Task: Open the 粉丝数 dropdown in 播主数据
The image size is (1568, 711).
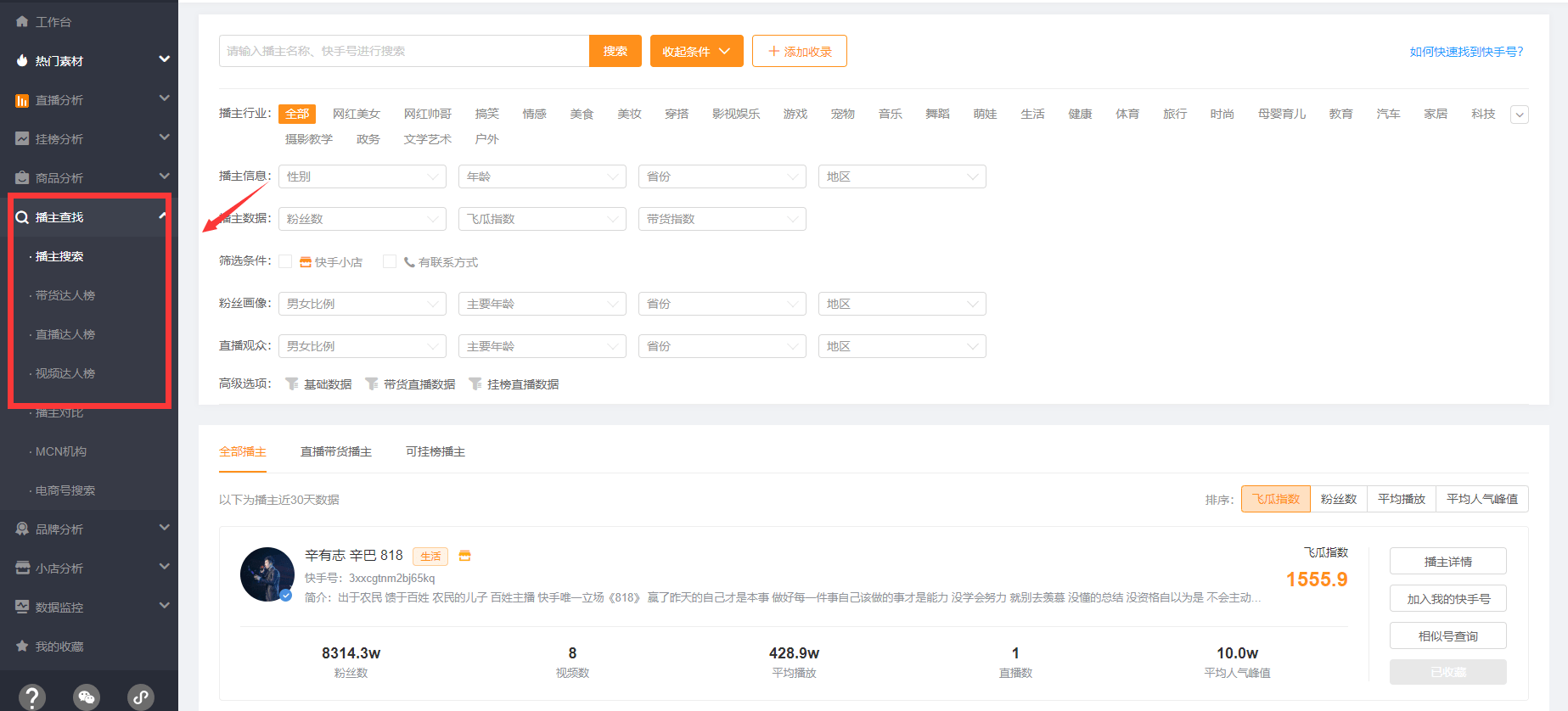Action: pyautogui.click(x=362, y=219)
